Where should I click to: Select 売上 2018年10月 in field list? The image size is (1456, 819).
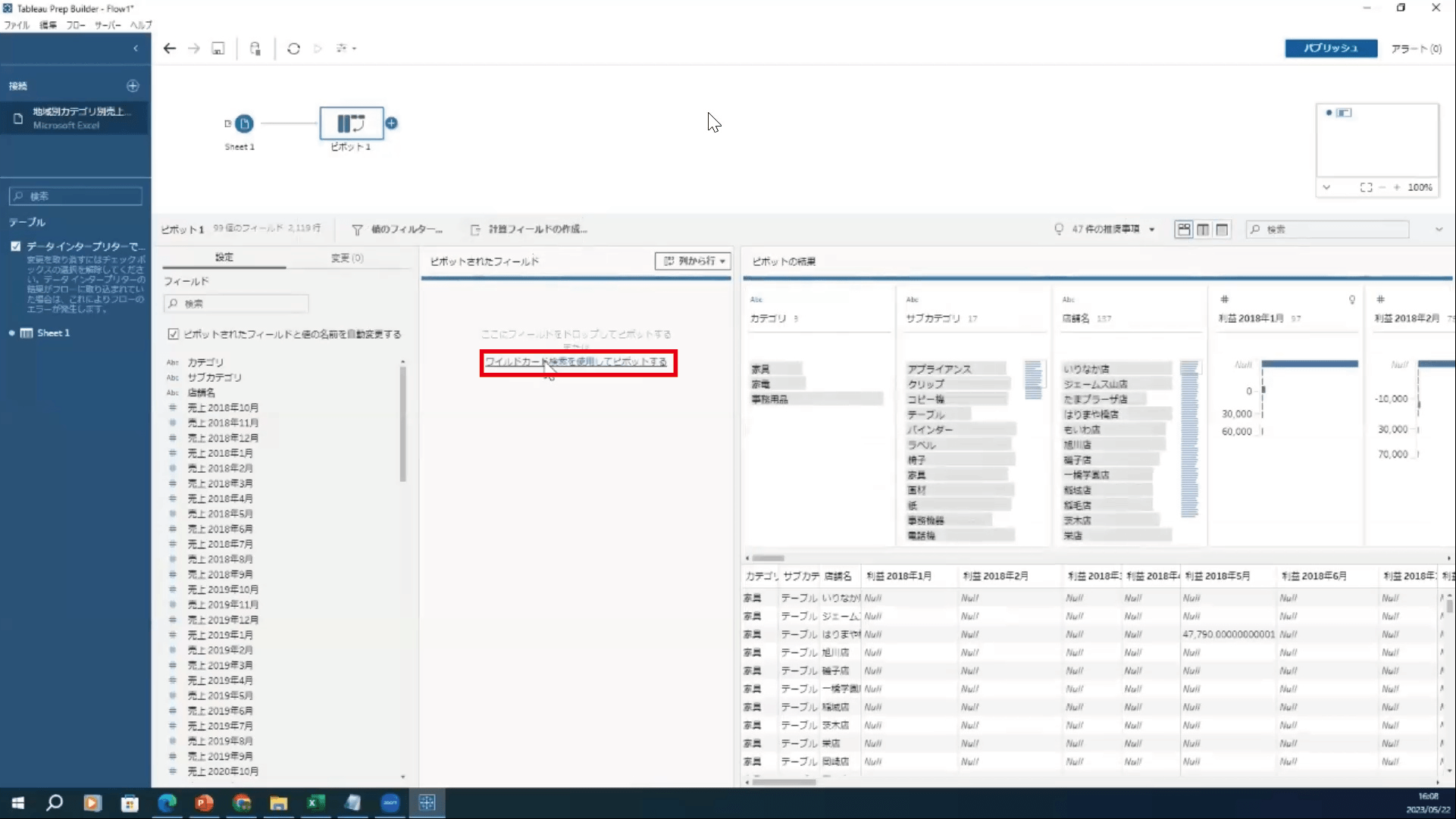(223, 408)
